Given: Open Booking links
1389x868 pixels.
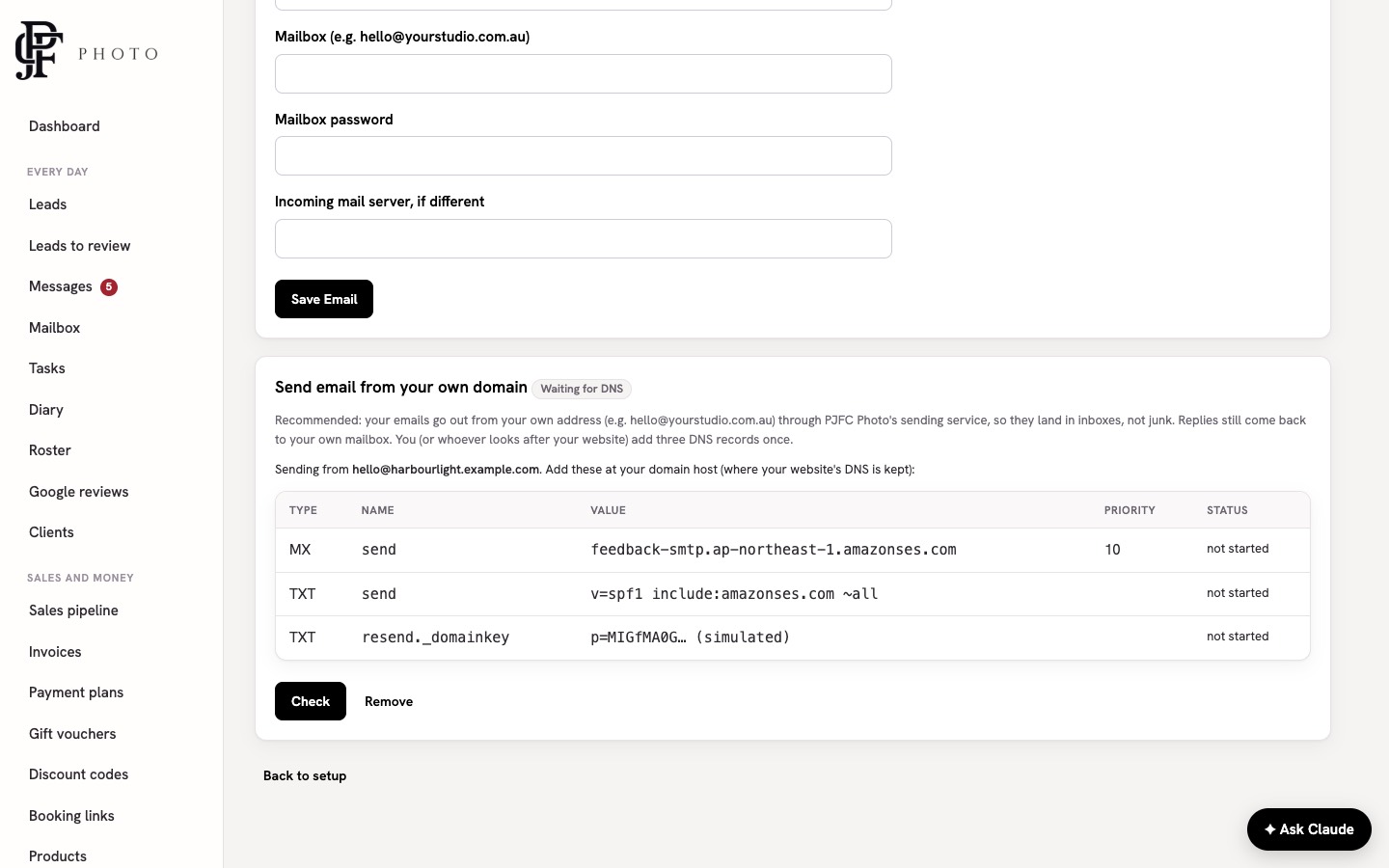Looking at the screenshot, I should [x=71, y=816].
